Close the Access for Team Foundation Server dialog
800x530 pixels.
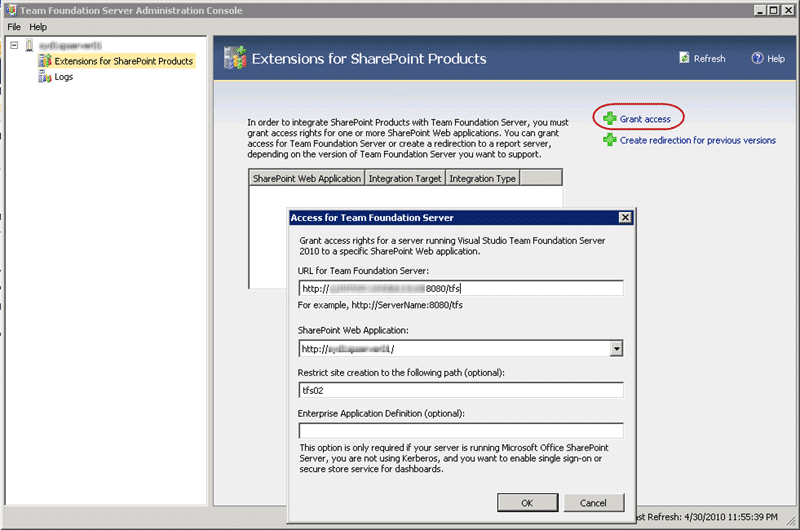(x=625, y=218)
